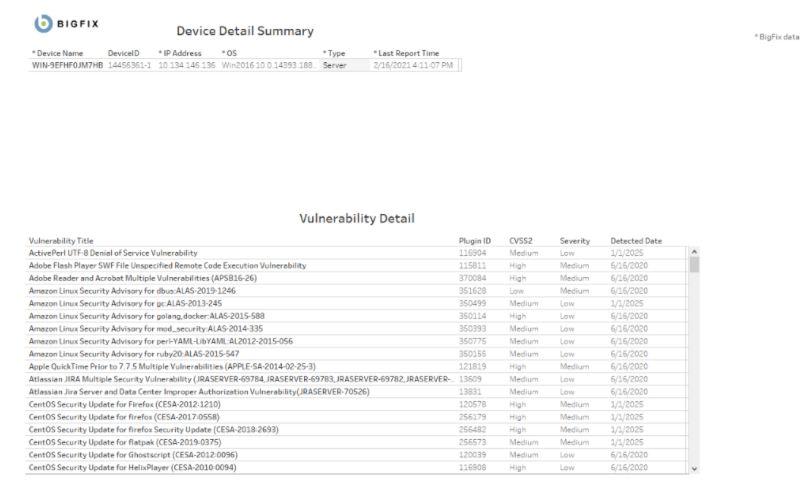
Task: Click plugin ID 116908
Action: (x=472, y=467)
